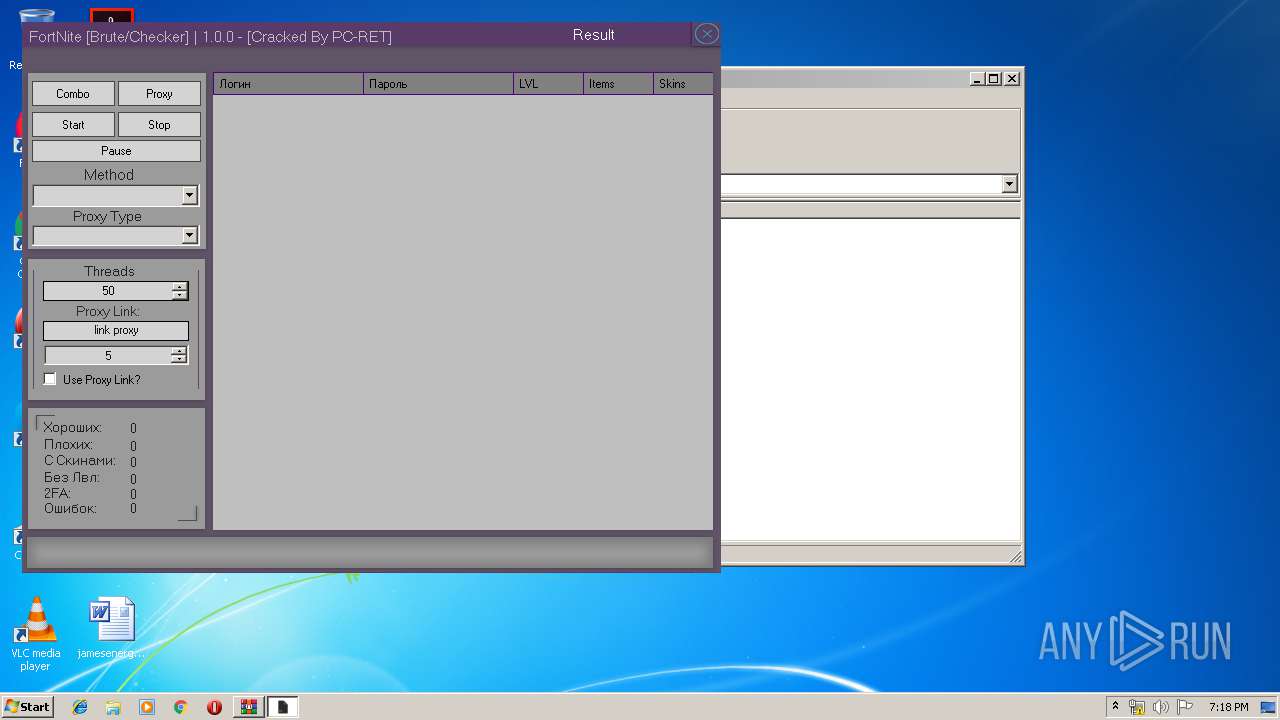Click the Combo button
Image resolution: width=1280 pixels, height=720 pixels.
tap(73, 94)
